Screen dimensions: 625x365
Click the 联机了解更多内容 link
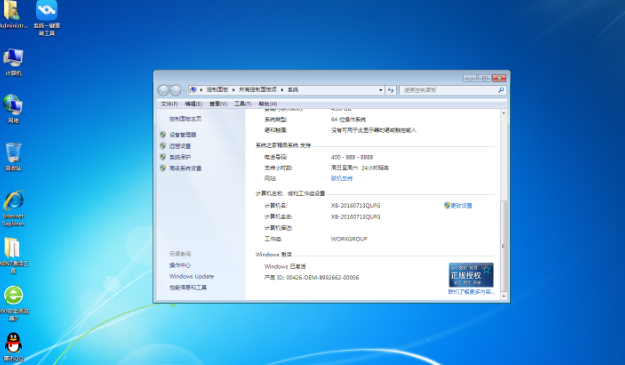tap(472, 292)
